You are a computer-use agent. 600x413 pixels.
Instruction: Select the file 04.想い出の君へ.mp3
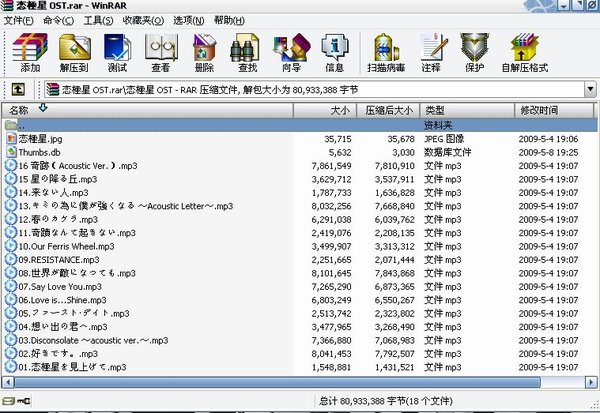click(x=63, y=326)
